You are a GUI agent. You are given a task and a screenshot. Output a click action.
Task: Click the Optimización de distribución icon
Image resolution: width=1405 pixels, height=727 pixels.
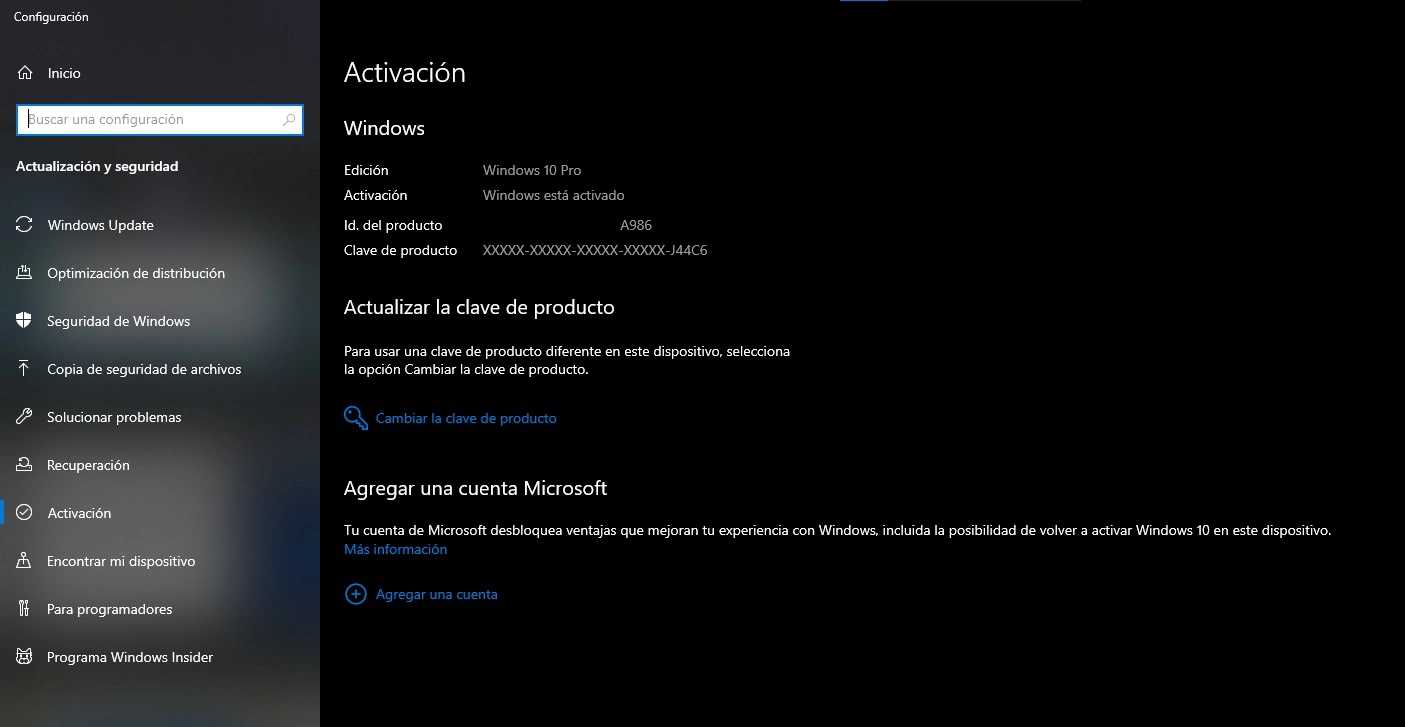click(x=25, y=273)
